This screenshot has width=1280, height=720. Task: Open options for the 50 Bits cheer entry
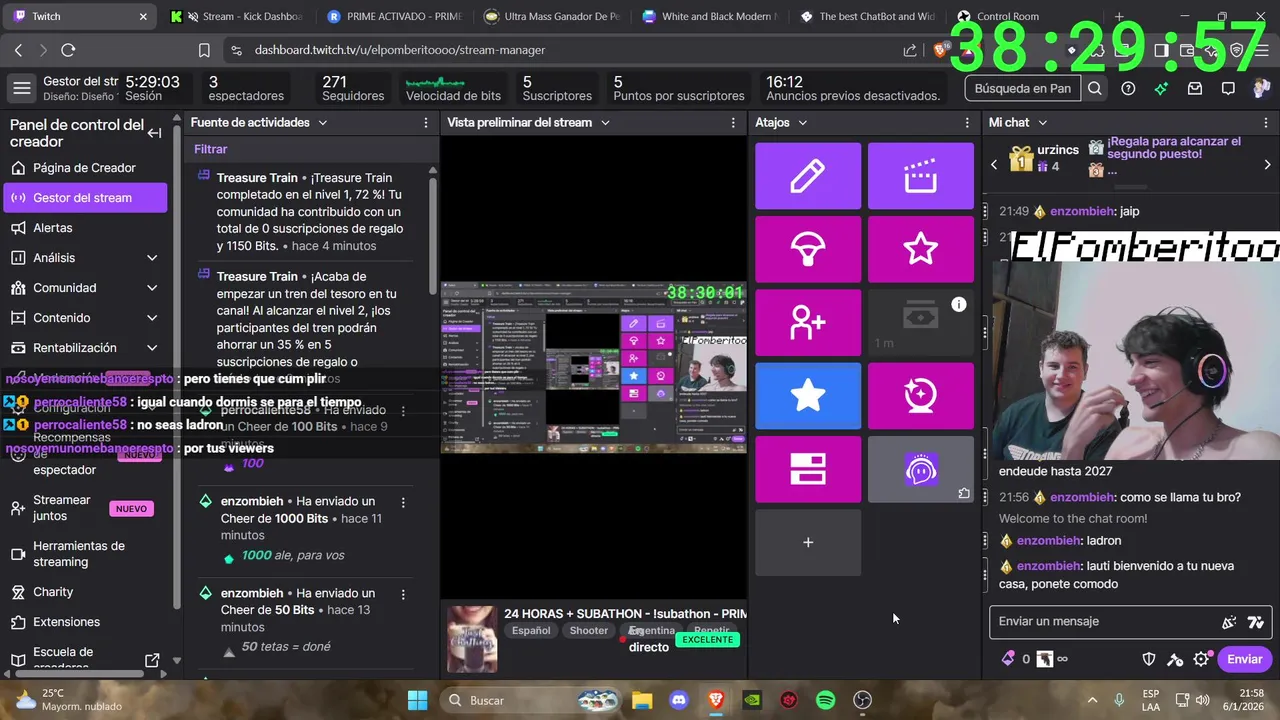403,594
